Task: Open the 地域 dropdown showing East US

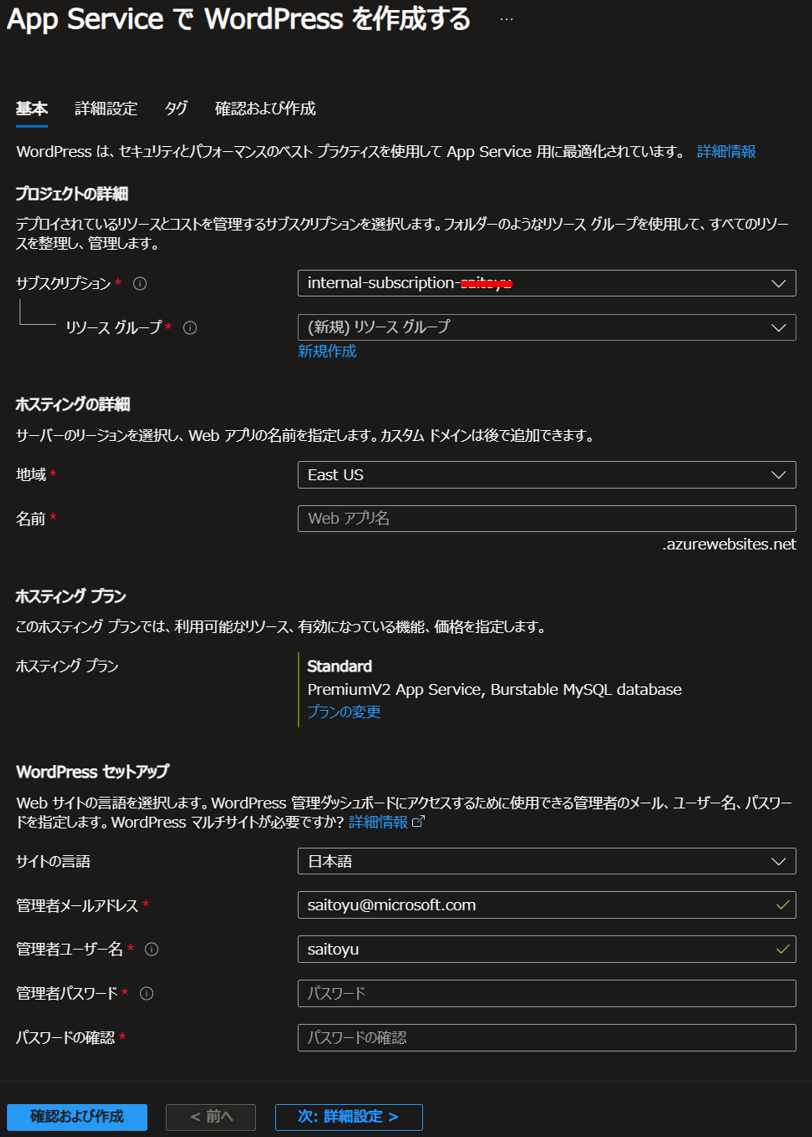Action: [x=547, y=475]
